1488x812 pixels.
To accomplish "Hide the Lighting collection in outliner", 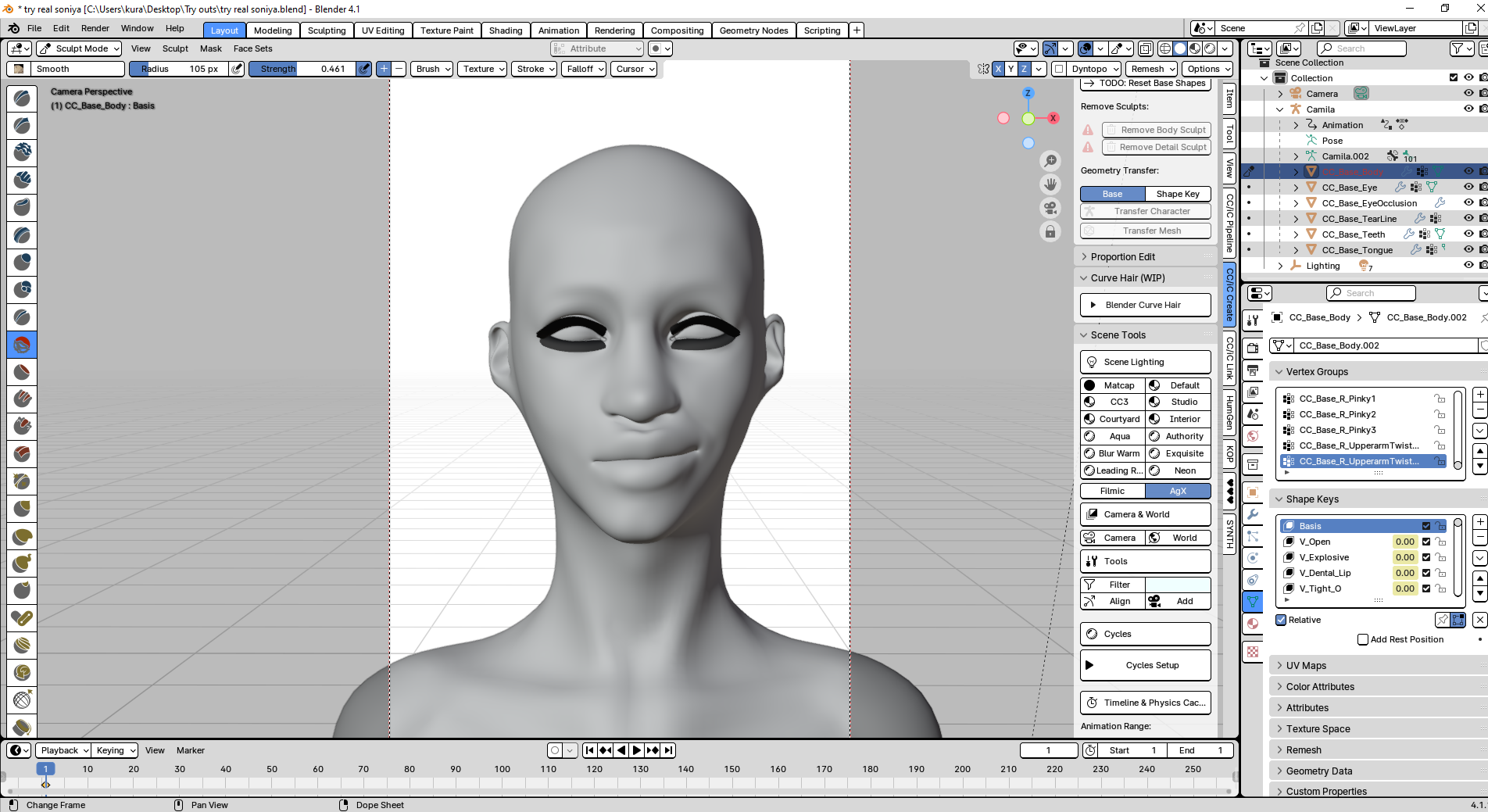I will tap(1468, 266).
